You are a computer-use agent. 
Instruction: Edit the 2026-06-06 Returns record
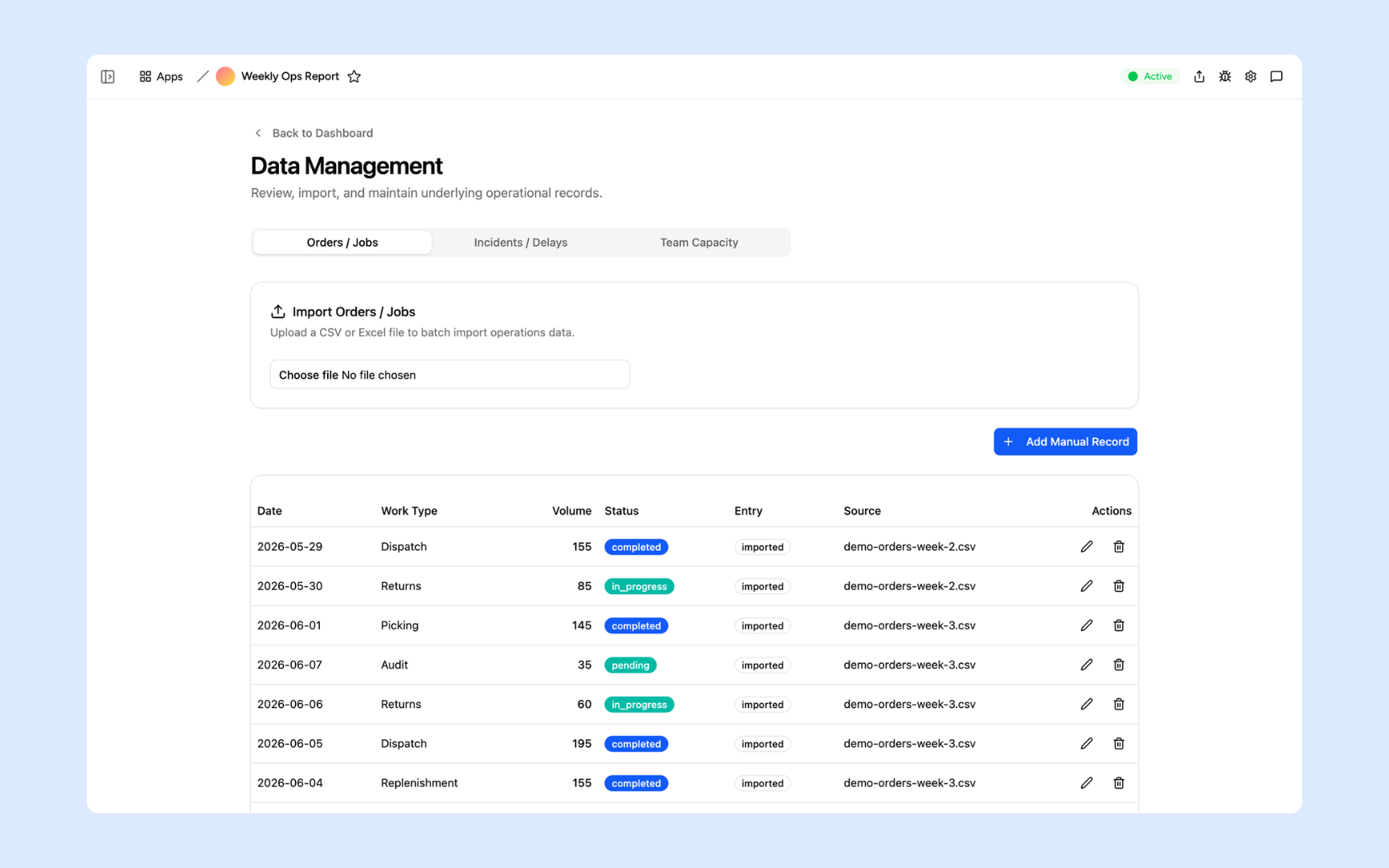coord(1087,704)
